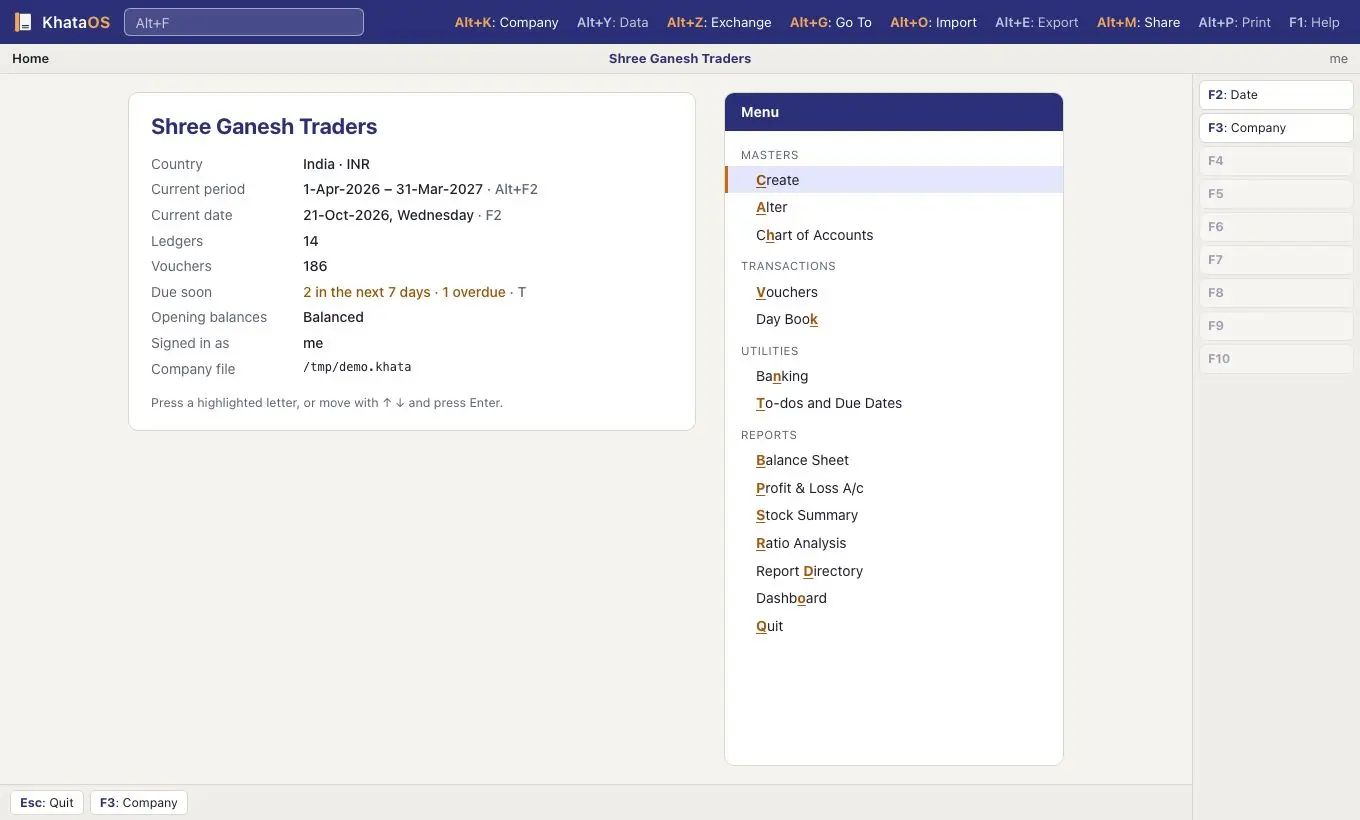The width and height of the screenshot is (1360, 820).
Task: Select Alter under Masters
Action: 894,207
